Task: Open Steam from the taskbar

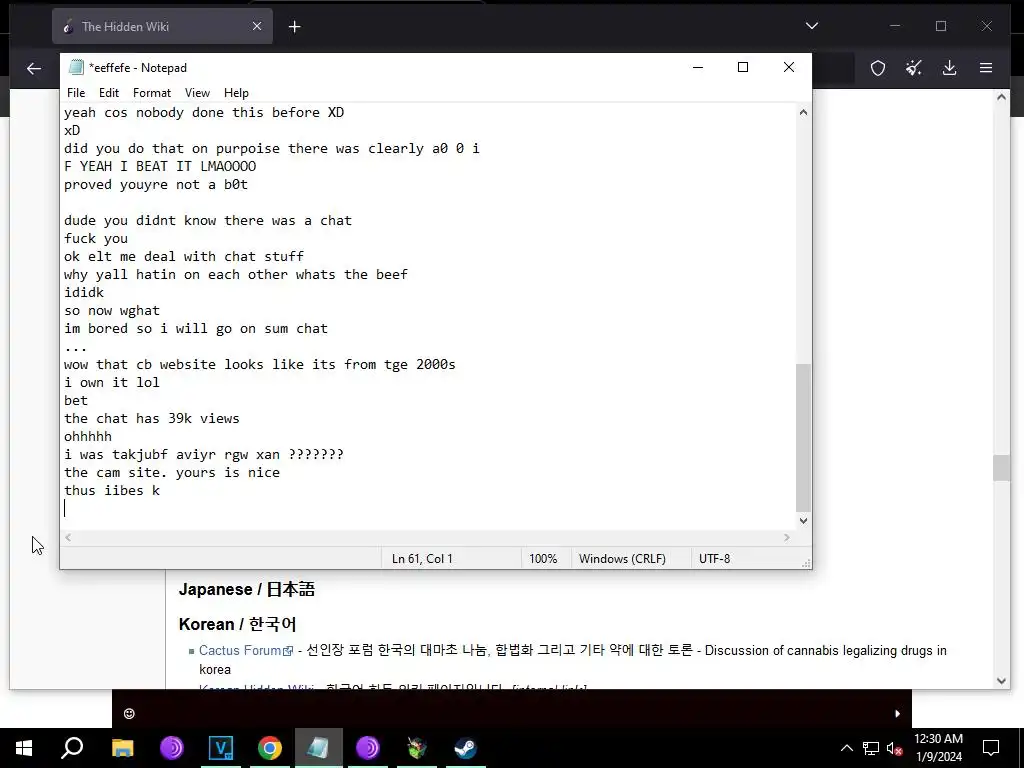Action: click(466, 748)
